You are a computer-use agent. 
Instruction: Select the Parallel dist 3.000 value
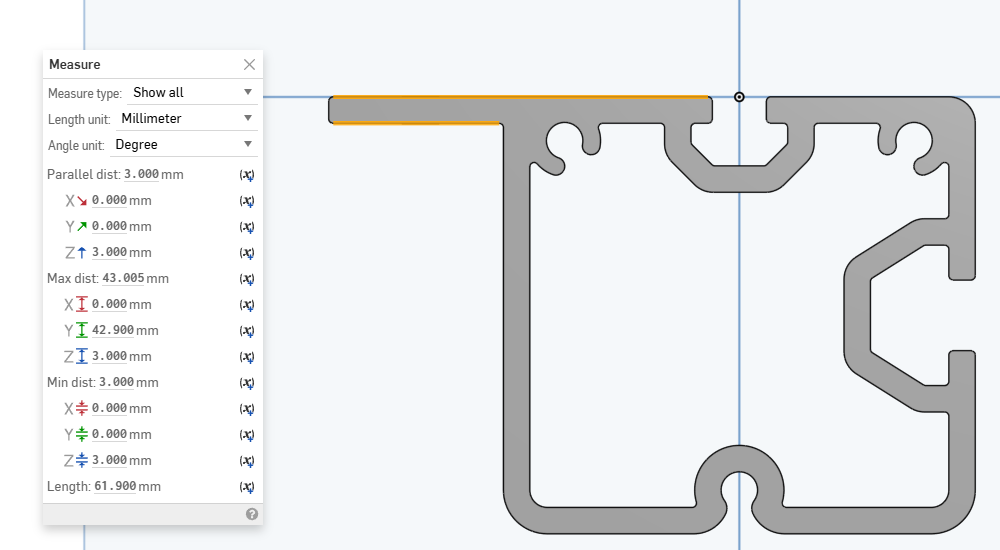[141, 174]
